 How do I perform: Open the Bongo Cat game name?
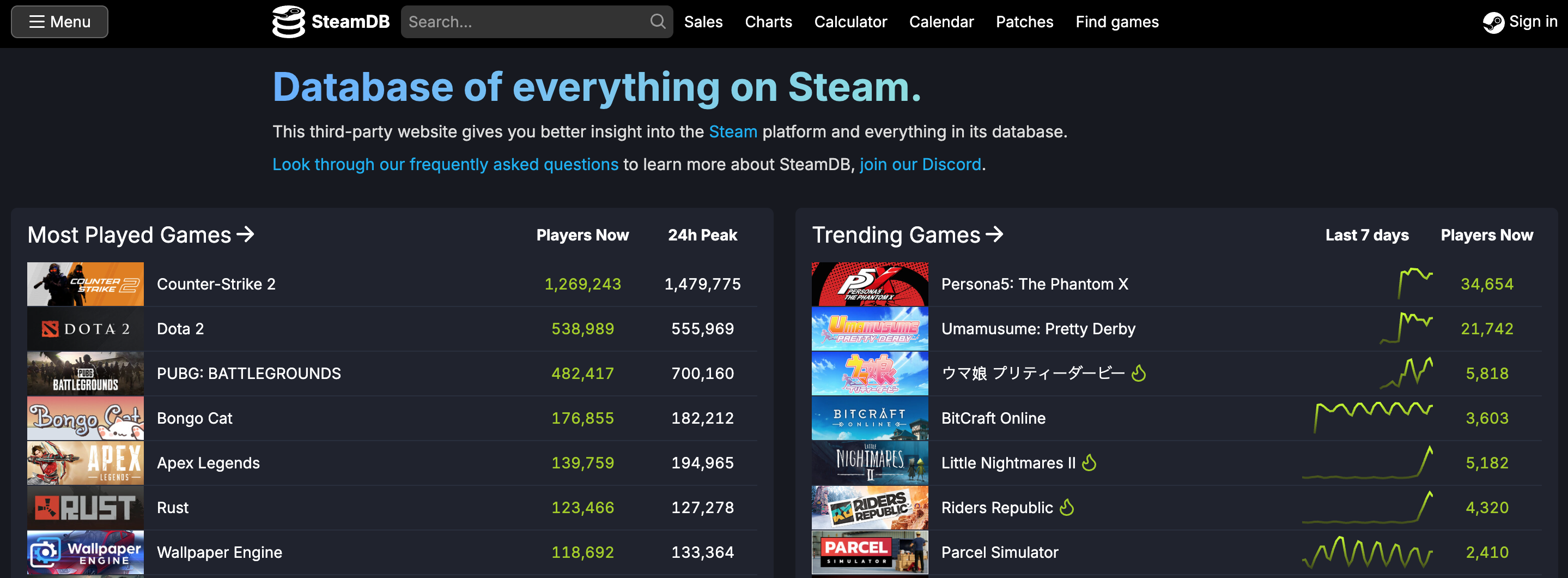pos(195,418)
